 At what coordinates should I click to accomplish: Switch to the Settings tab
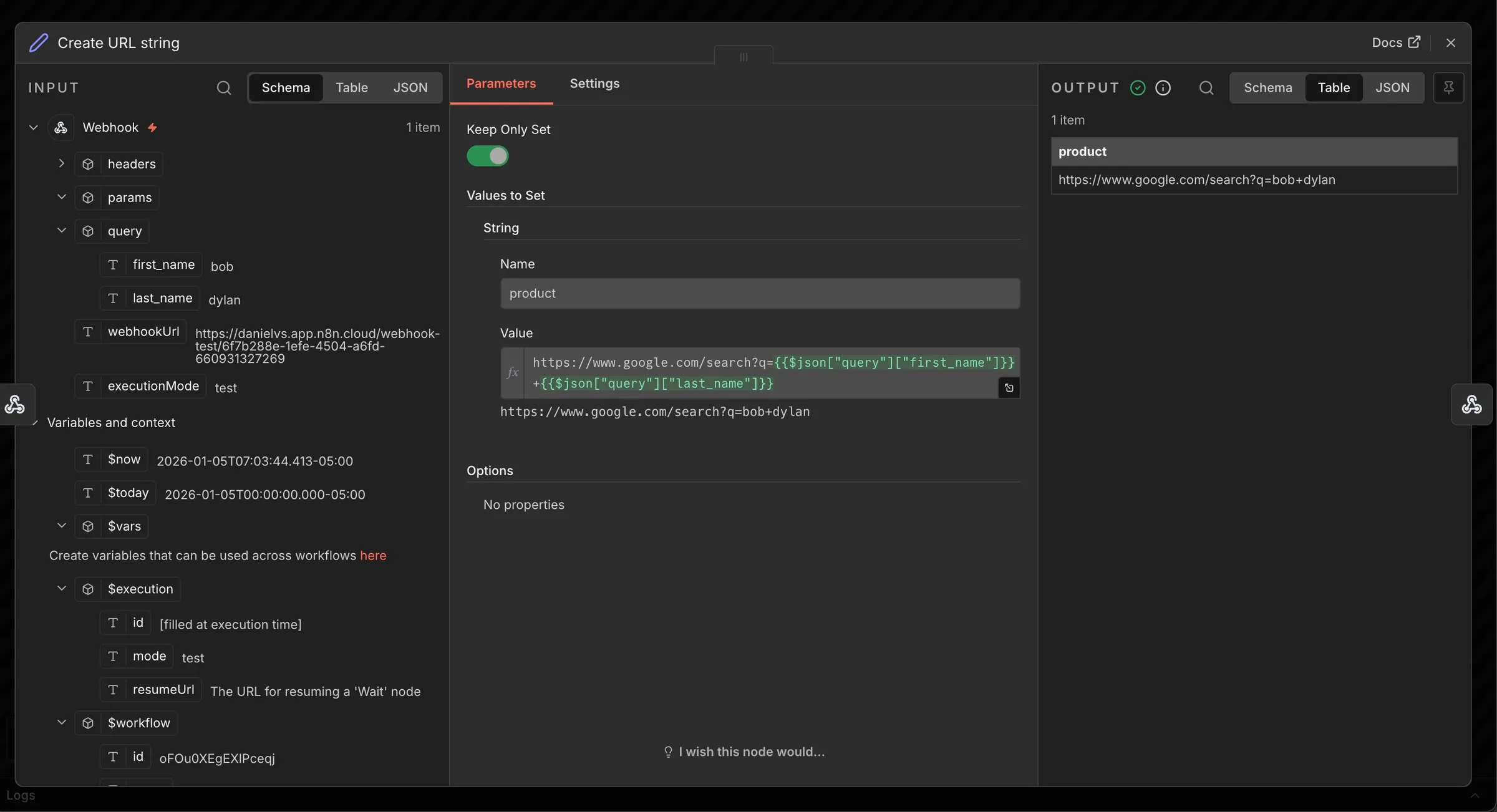[x=594, y=84]
